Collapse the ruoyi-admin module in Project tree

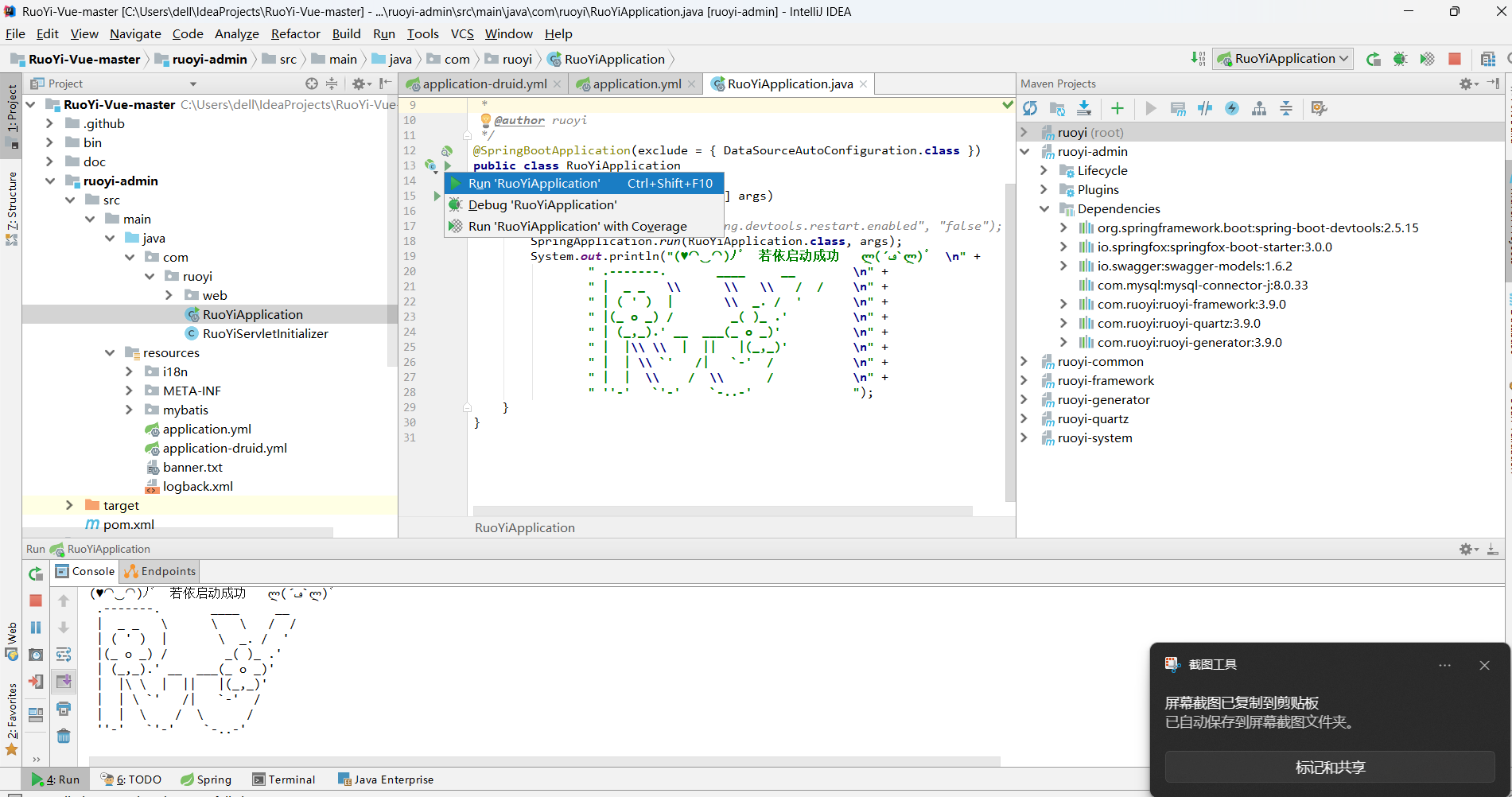[49, 181]
